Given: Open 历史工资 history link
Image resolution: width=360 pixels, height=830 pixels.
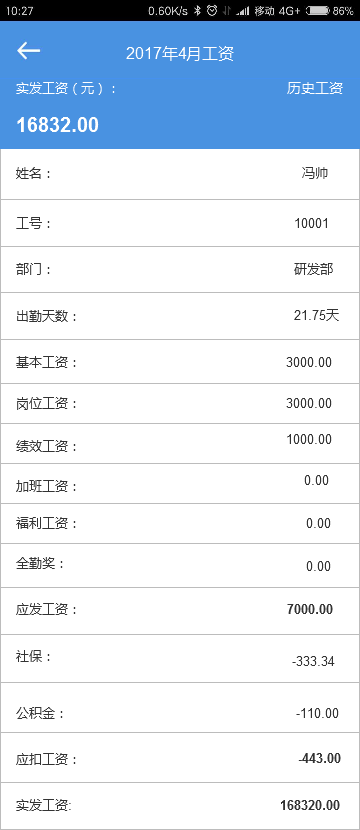Looking at the screenshot, I should click(x=315, y=88).
